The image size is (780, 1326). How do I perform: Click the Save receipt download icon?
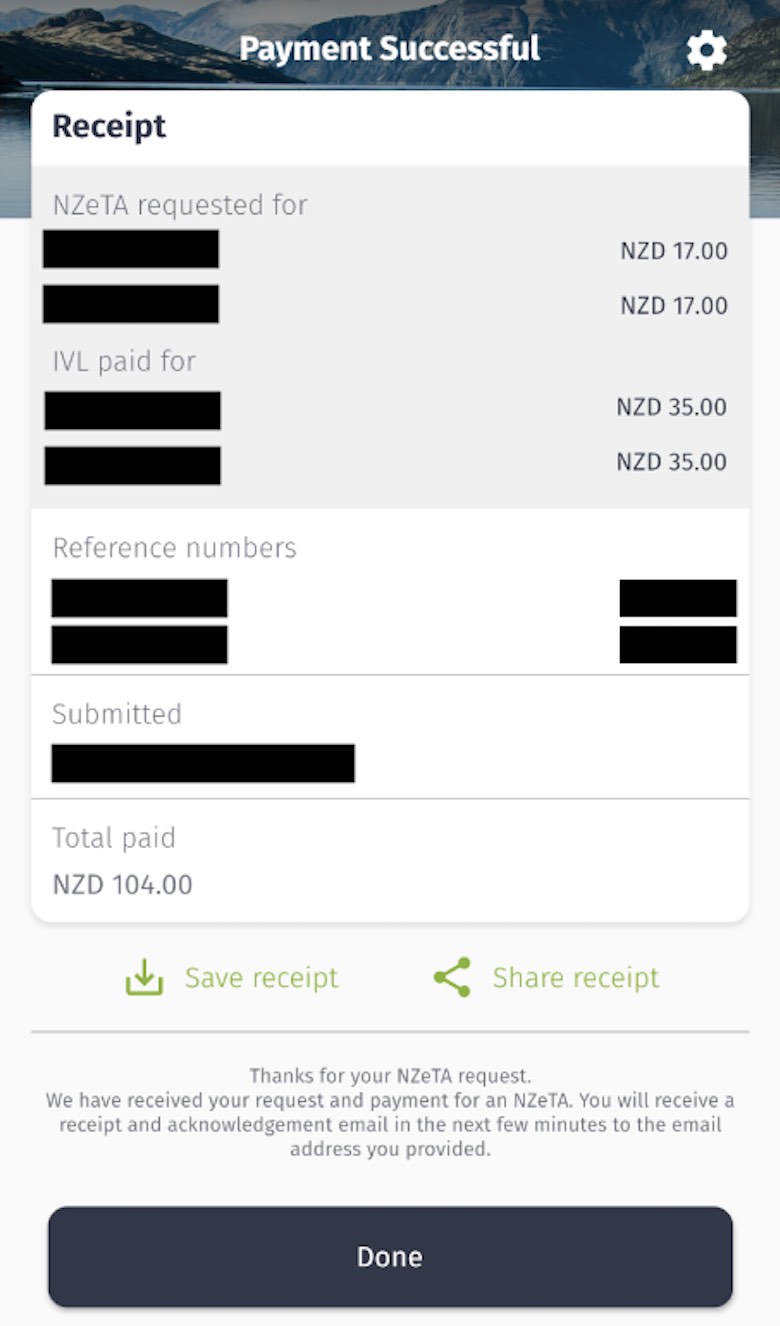(x=144, y=977)
